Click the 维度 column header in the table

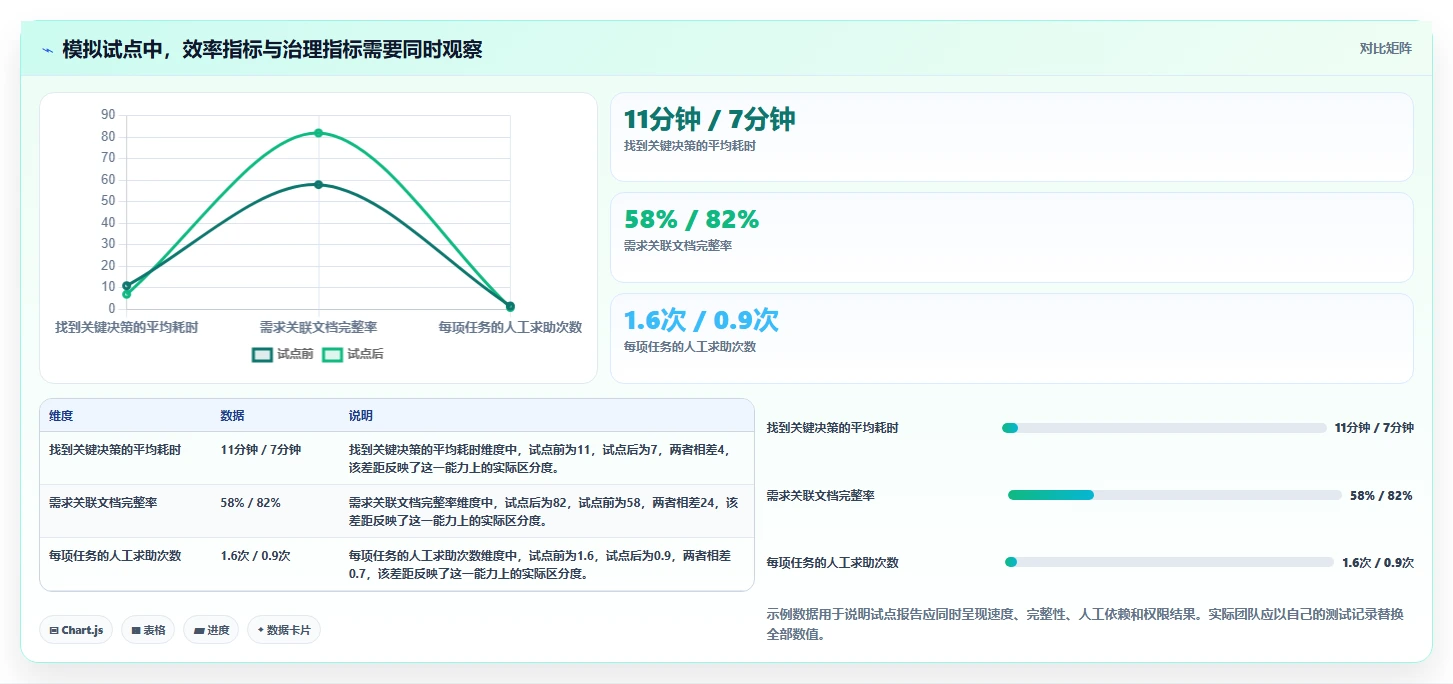point(61,416)
